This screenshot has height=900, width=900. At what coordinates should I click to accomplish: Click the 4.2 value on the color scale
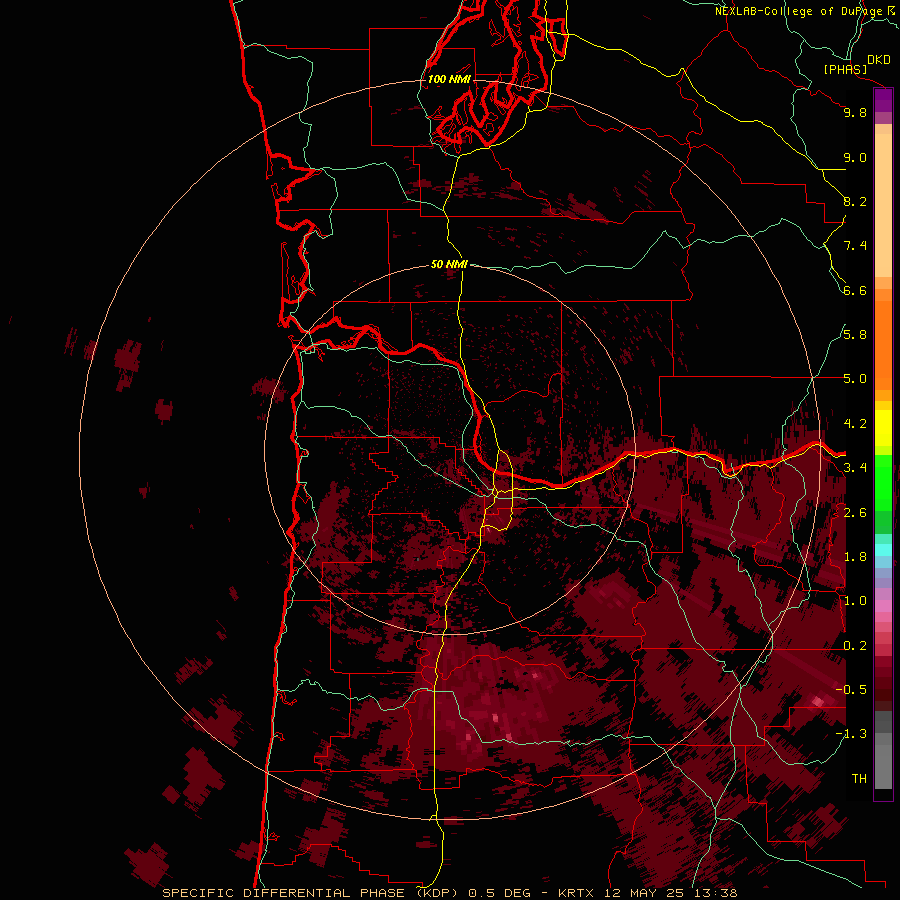tap(855, 424)
